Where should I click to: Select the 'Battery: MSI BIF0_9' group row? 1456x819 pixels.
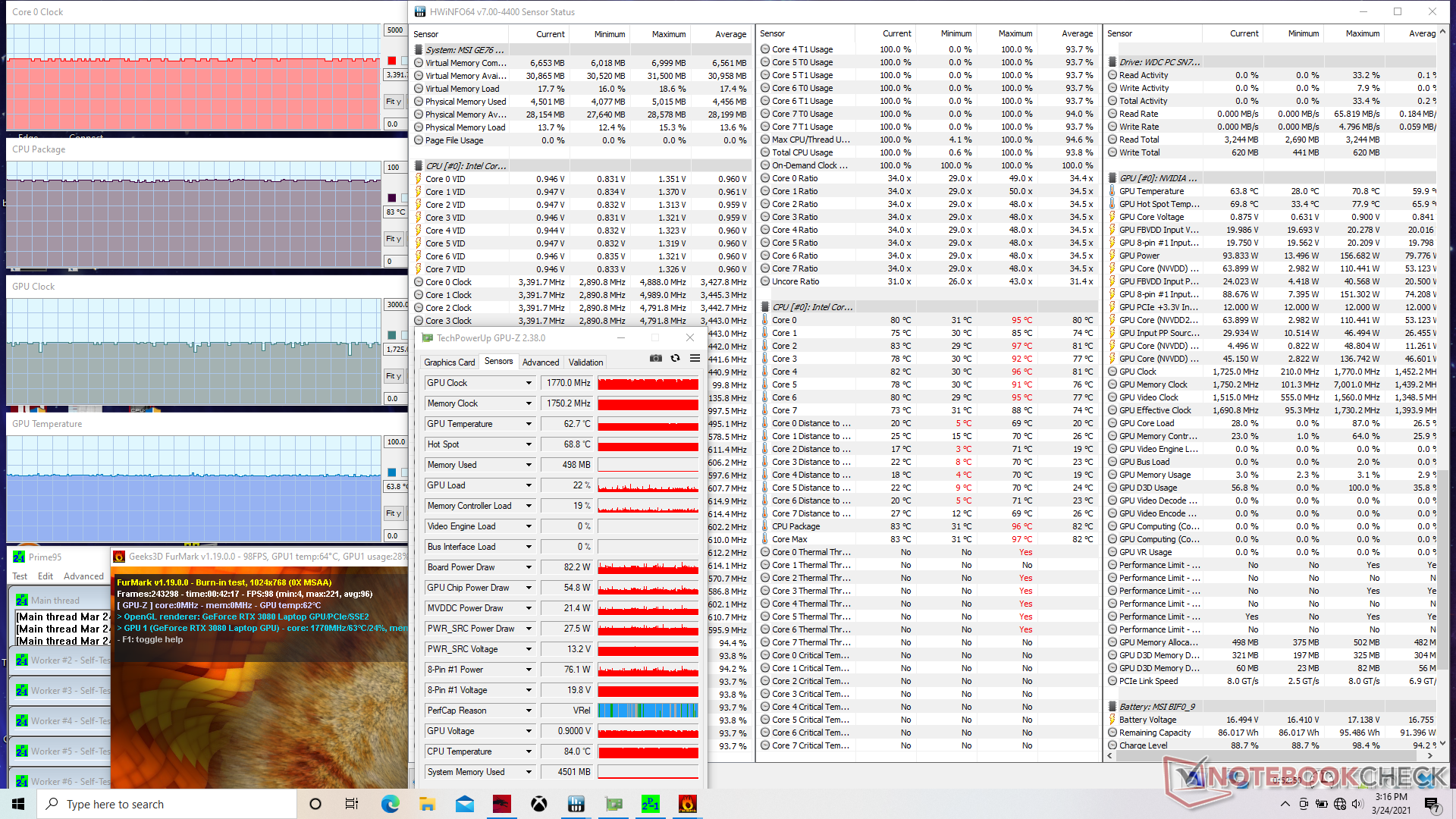(1271, 707)
